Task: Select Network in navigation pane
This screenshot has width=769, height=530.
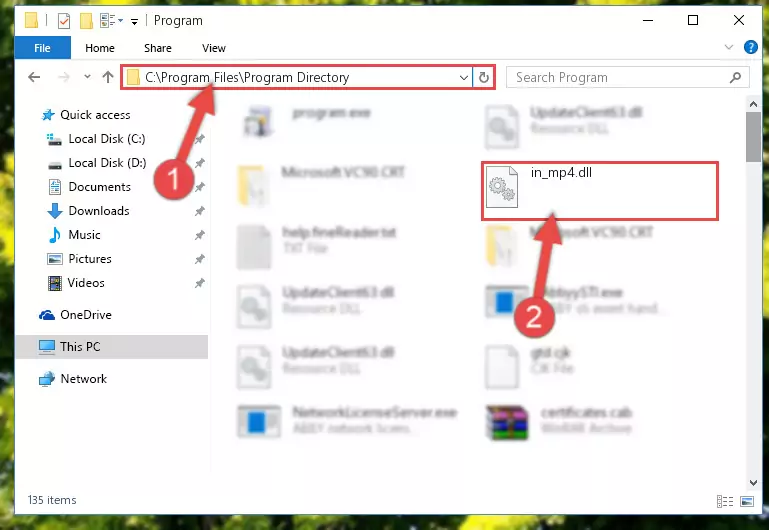Action: 83,379
